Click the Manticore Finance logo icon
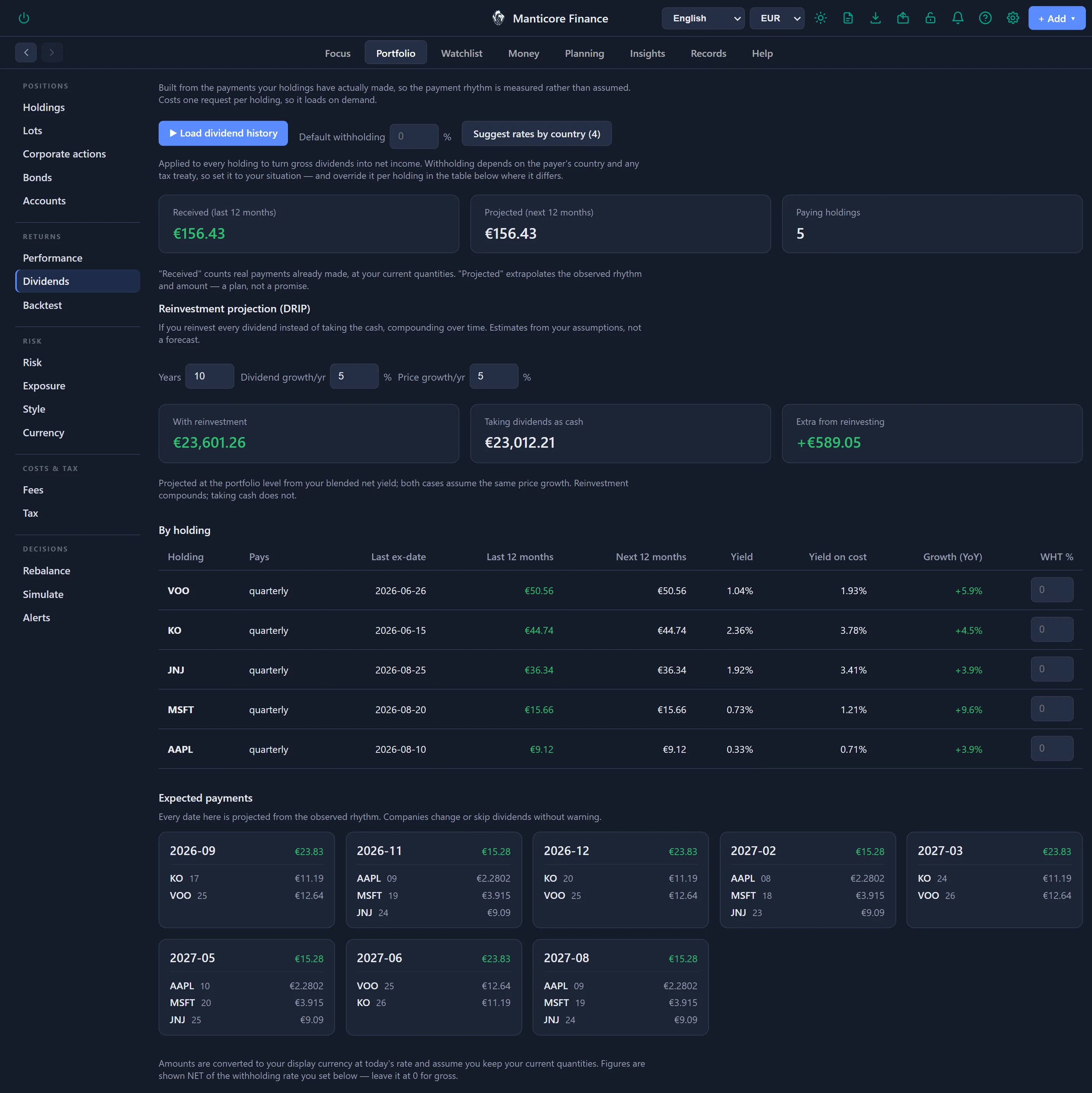Screen dimensions: 1092x1093 [498, 18]
